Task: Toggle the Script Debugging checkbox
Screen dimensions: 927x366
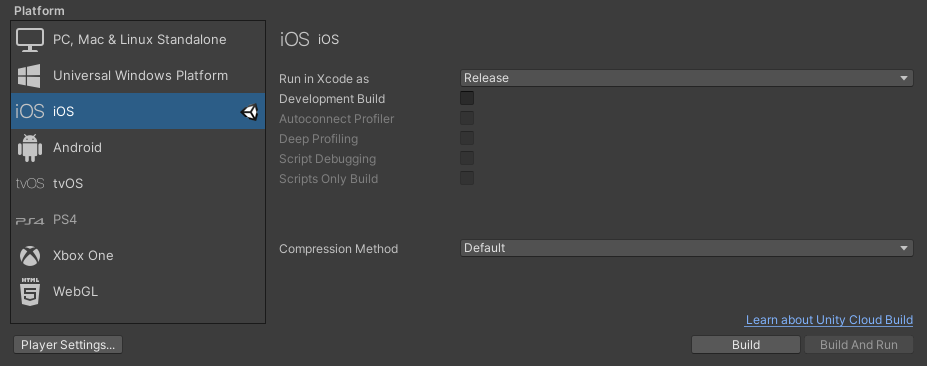Action: (467, 158)
